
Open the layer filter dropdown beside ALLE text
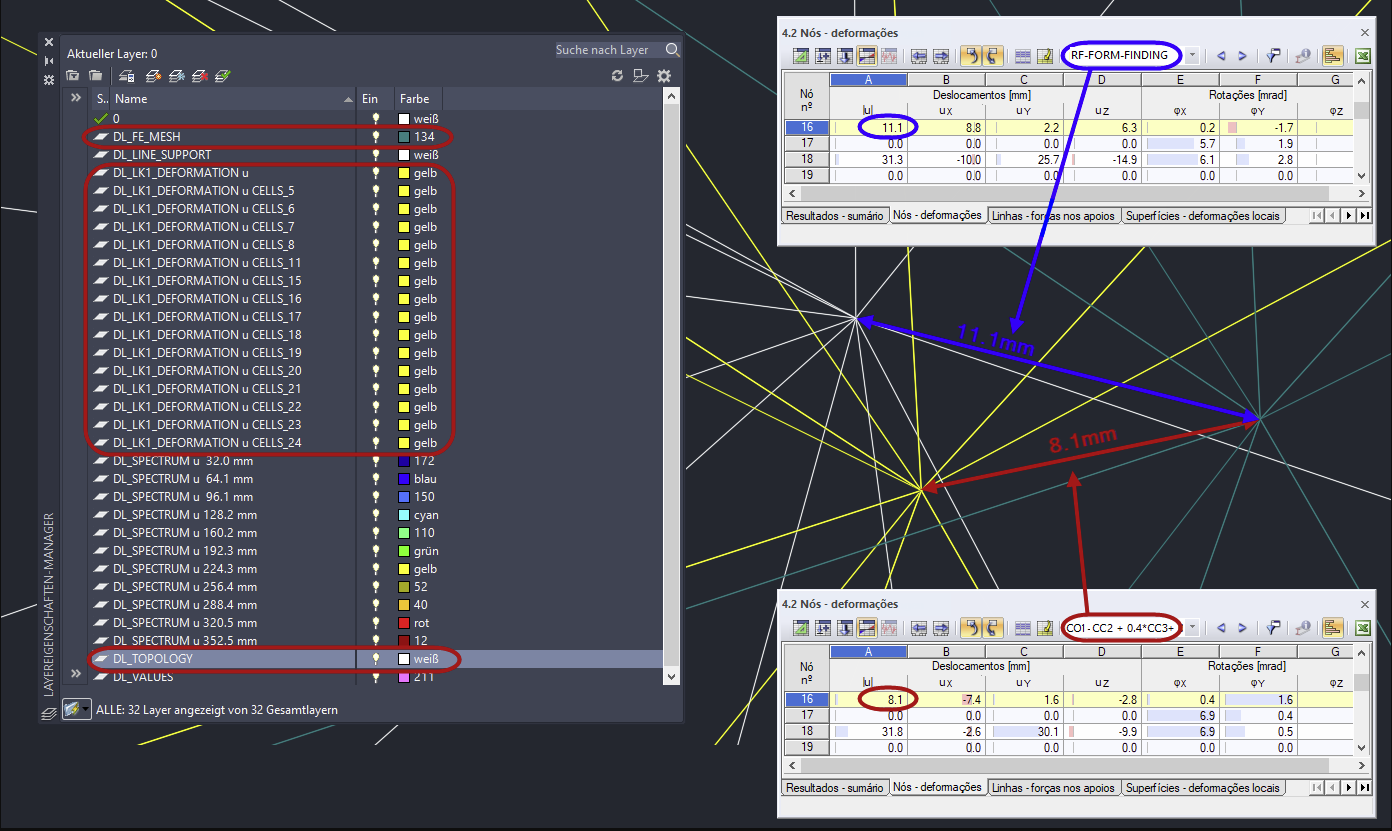point(77,709)
